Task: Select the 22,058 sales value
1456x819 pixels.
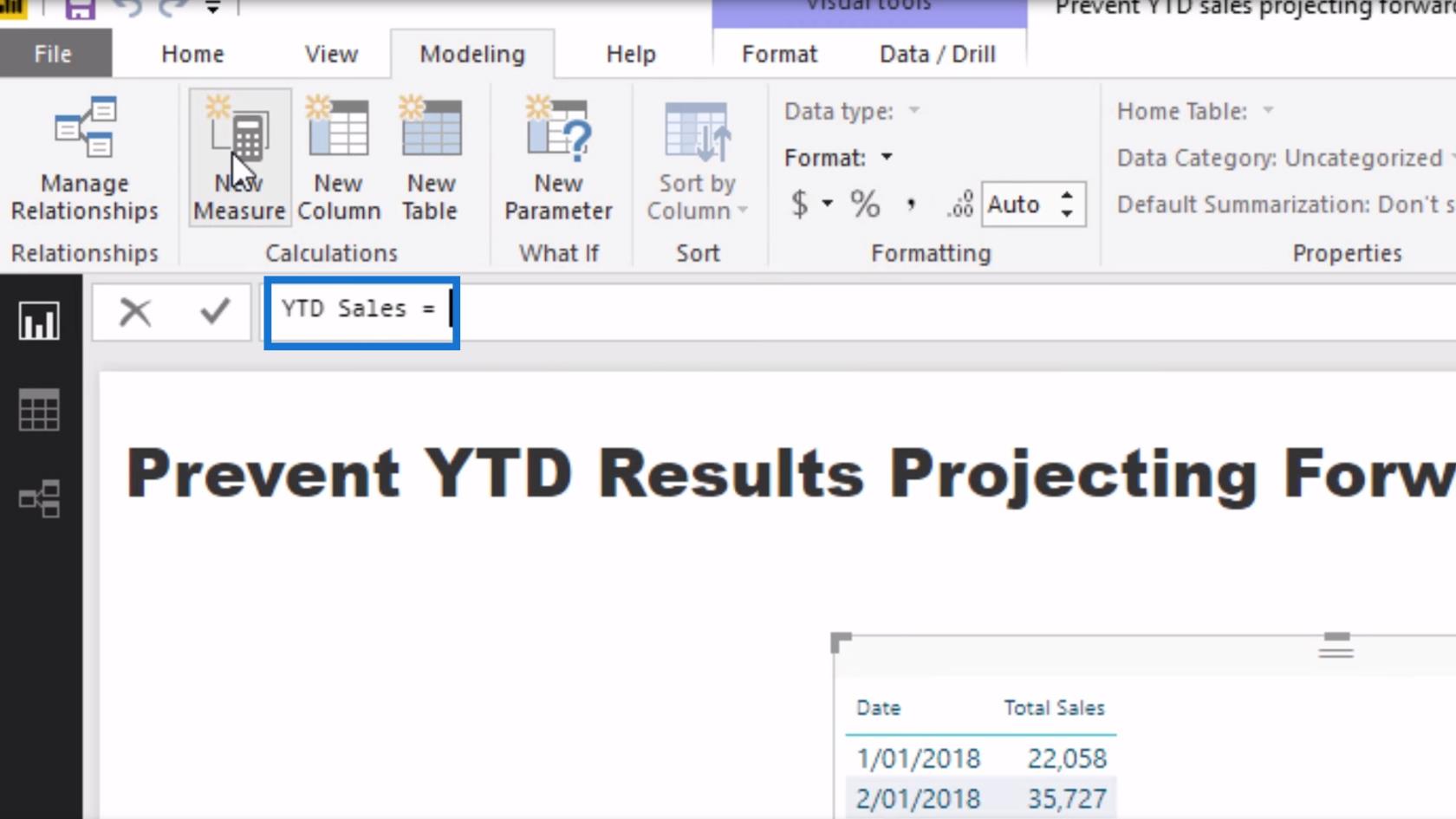Action: pos(1067,758)
